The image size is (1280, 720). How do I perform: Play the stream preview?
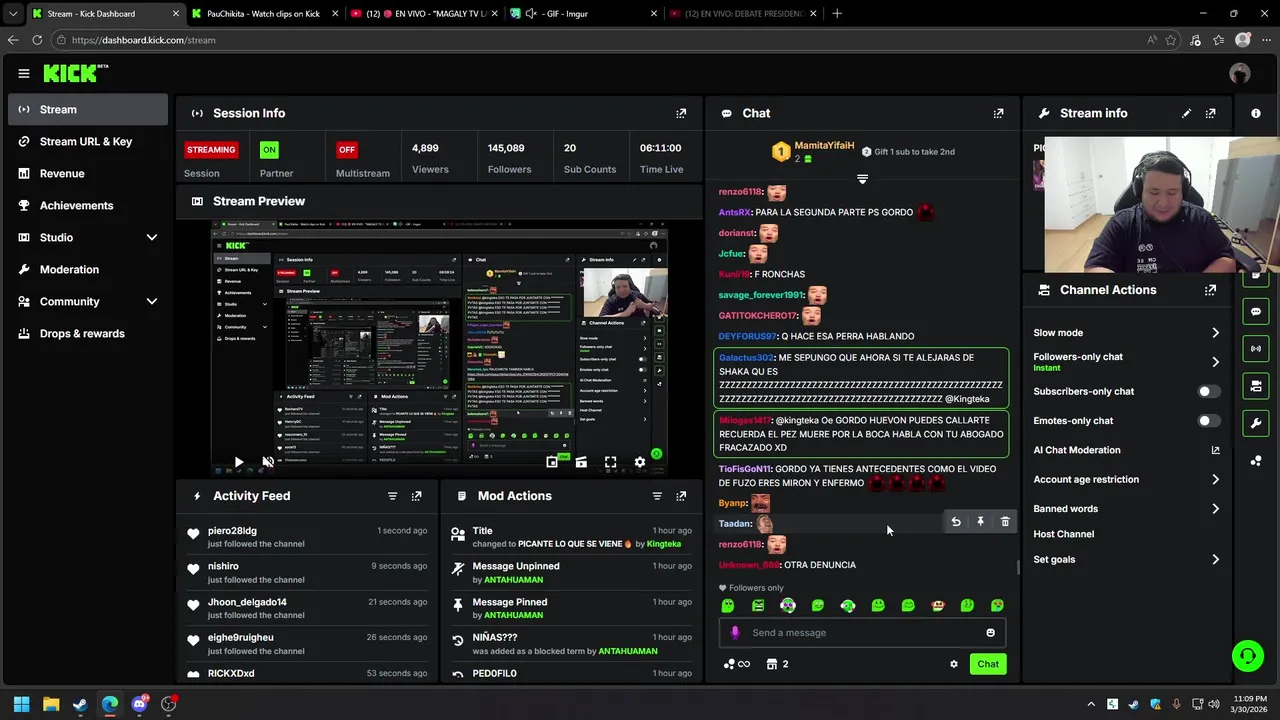pos(238,462)
